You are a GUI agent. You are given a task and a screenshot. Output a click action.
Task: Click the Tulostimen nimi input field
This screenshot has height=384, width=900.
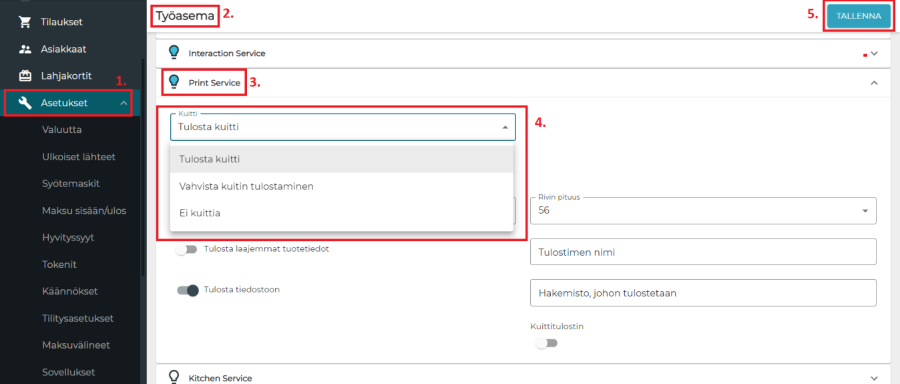click(x=703, y=251)
